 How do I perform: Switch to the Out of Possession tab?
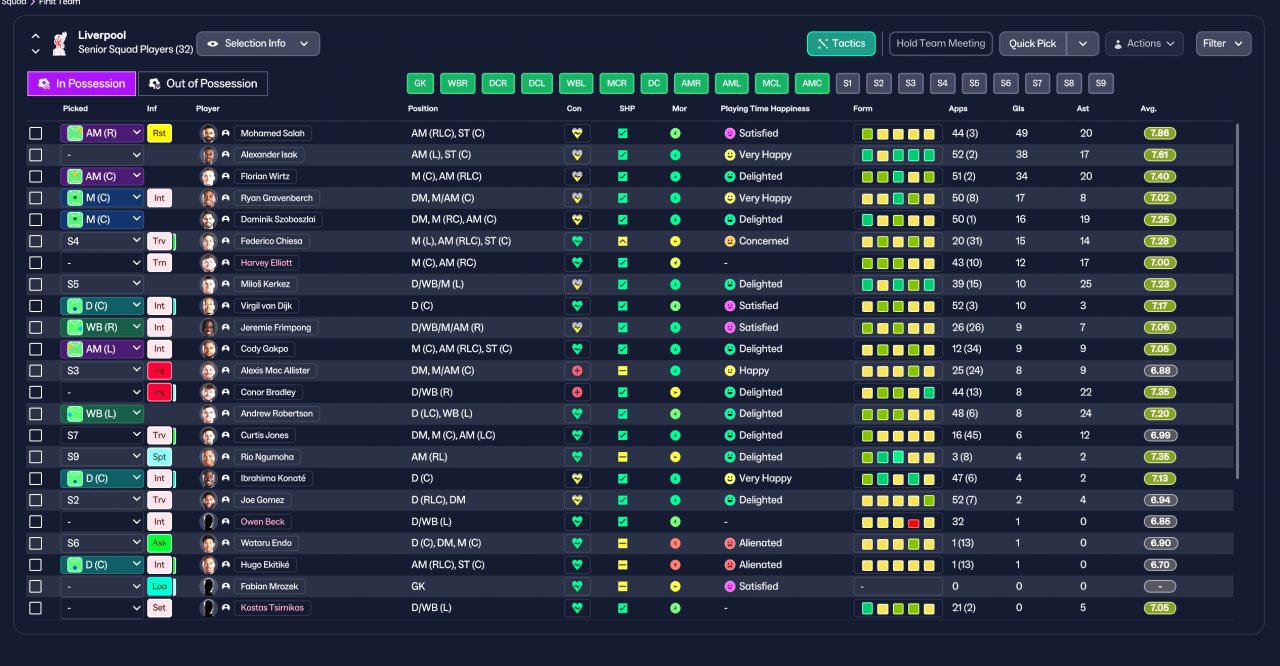(x=203, y=83)
